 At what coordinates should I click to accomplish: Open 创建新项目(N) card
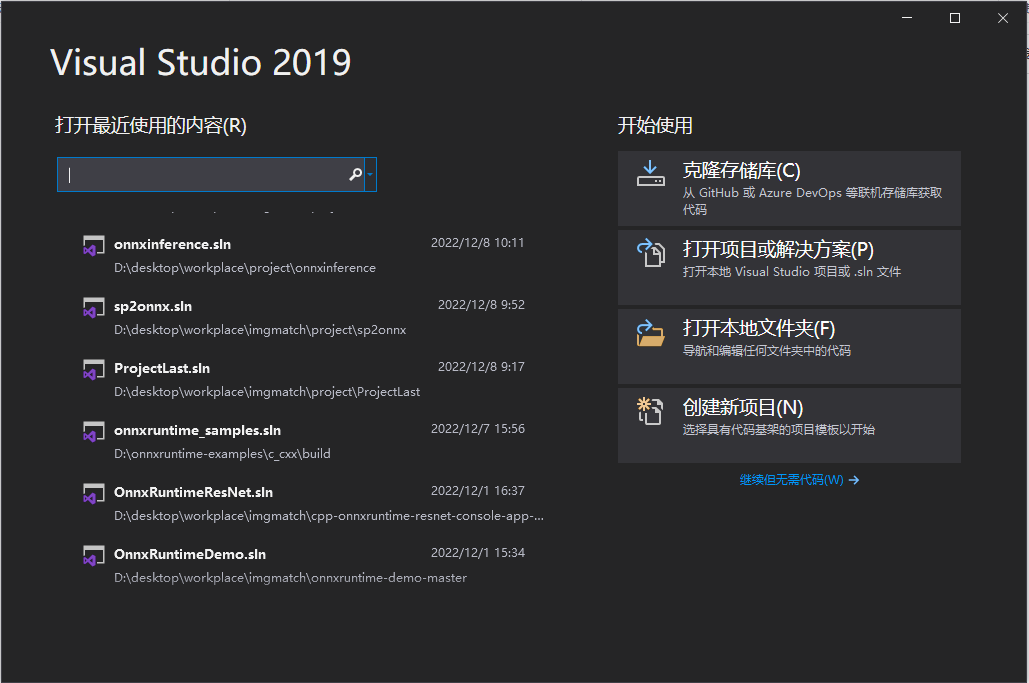789,425
